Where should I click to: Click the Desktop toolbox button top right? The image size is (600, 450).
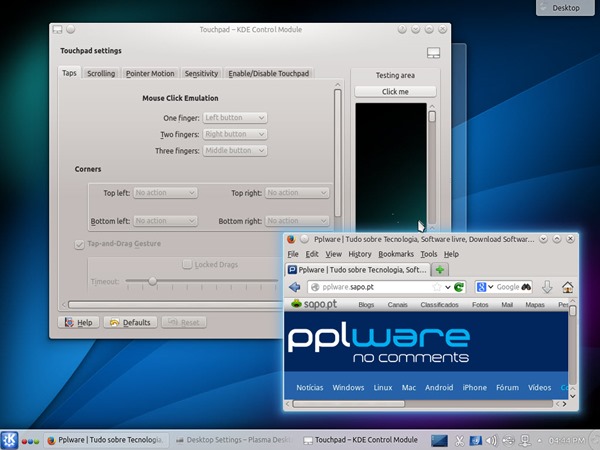565,8
